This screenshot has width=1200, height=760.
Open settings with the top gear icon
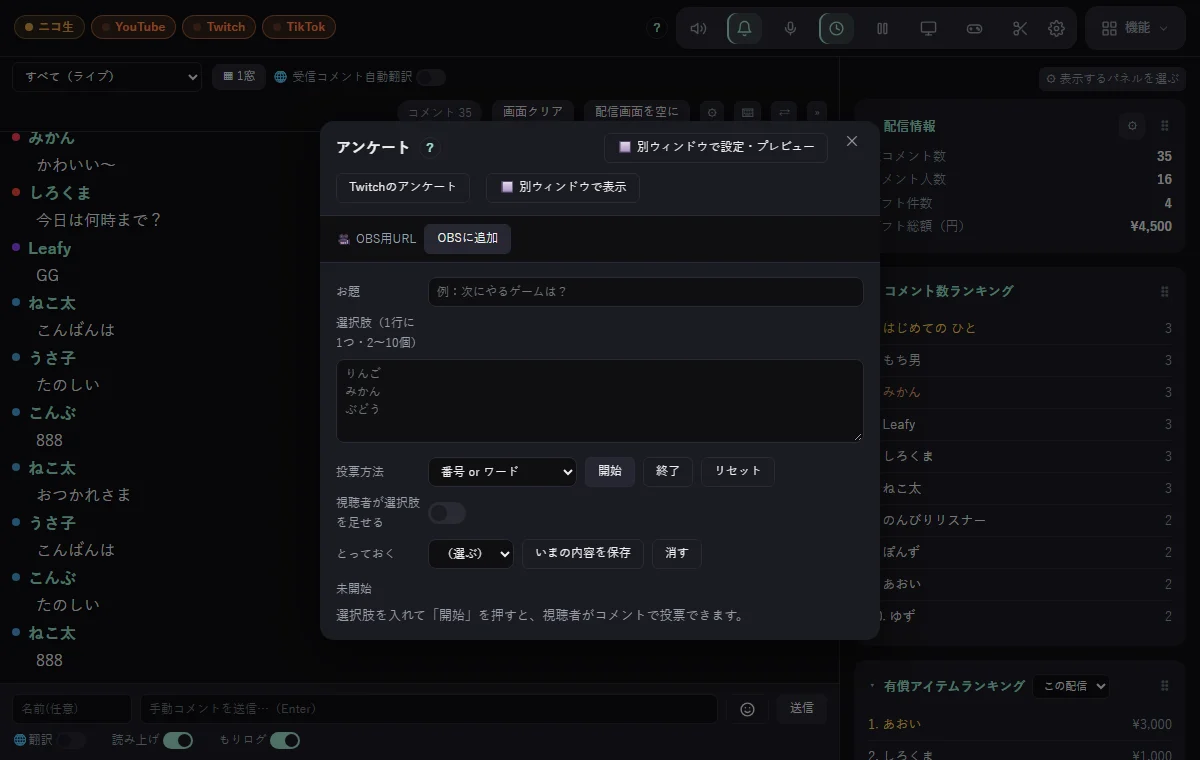coord(1056,28)
